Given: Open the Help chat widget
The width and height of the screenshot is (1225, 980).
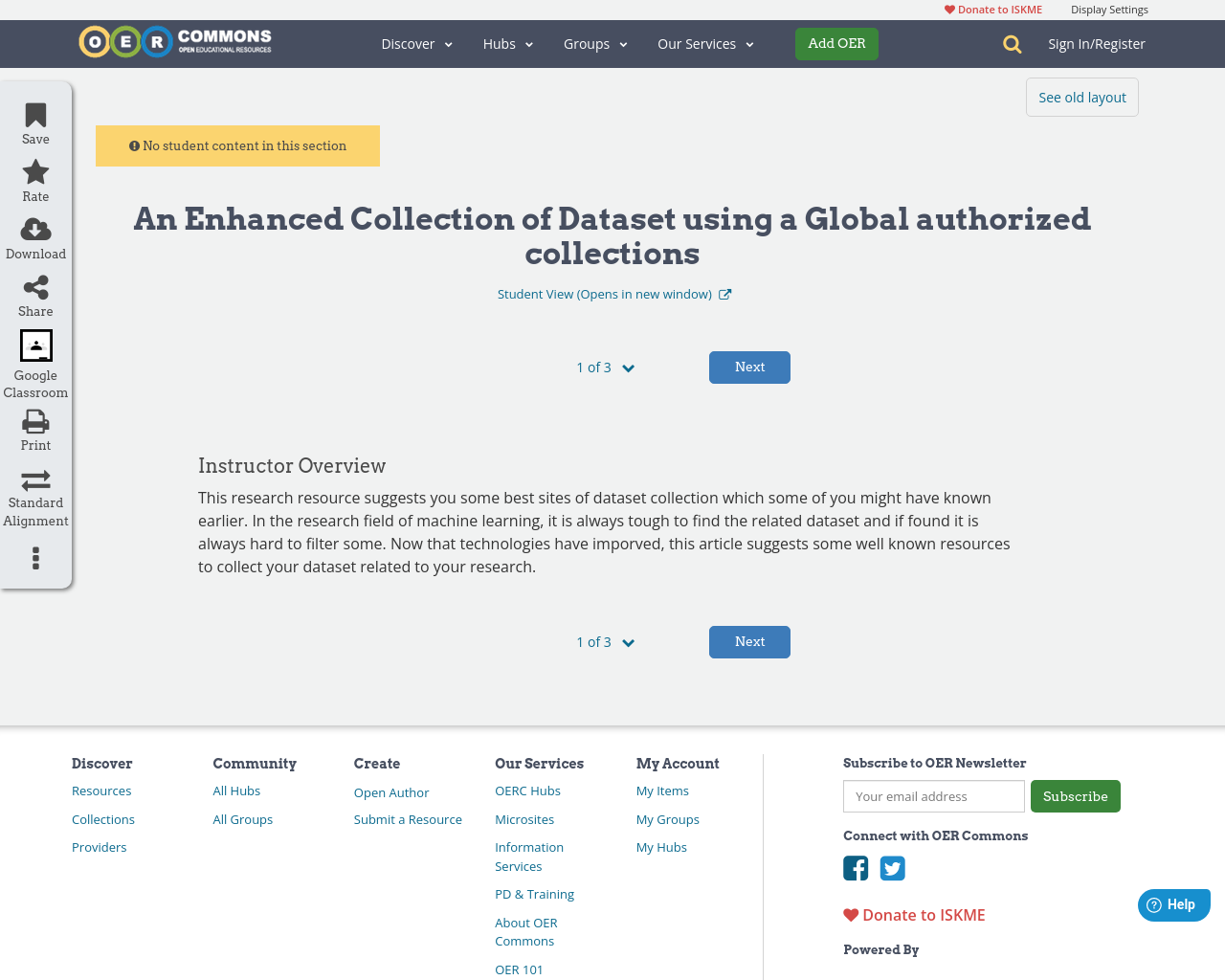Looking at the screenshot, I should tap(1173, 903).
